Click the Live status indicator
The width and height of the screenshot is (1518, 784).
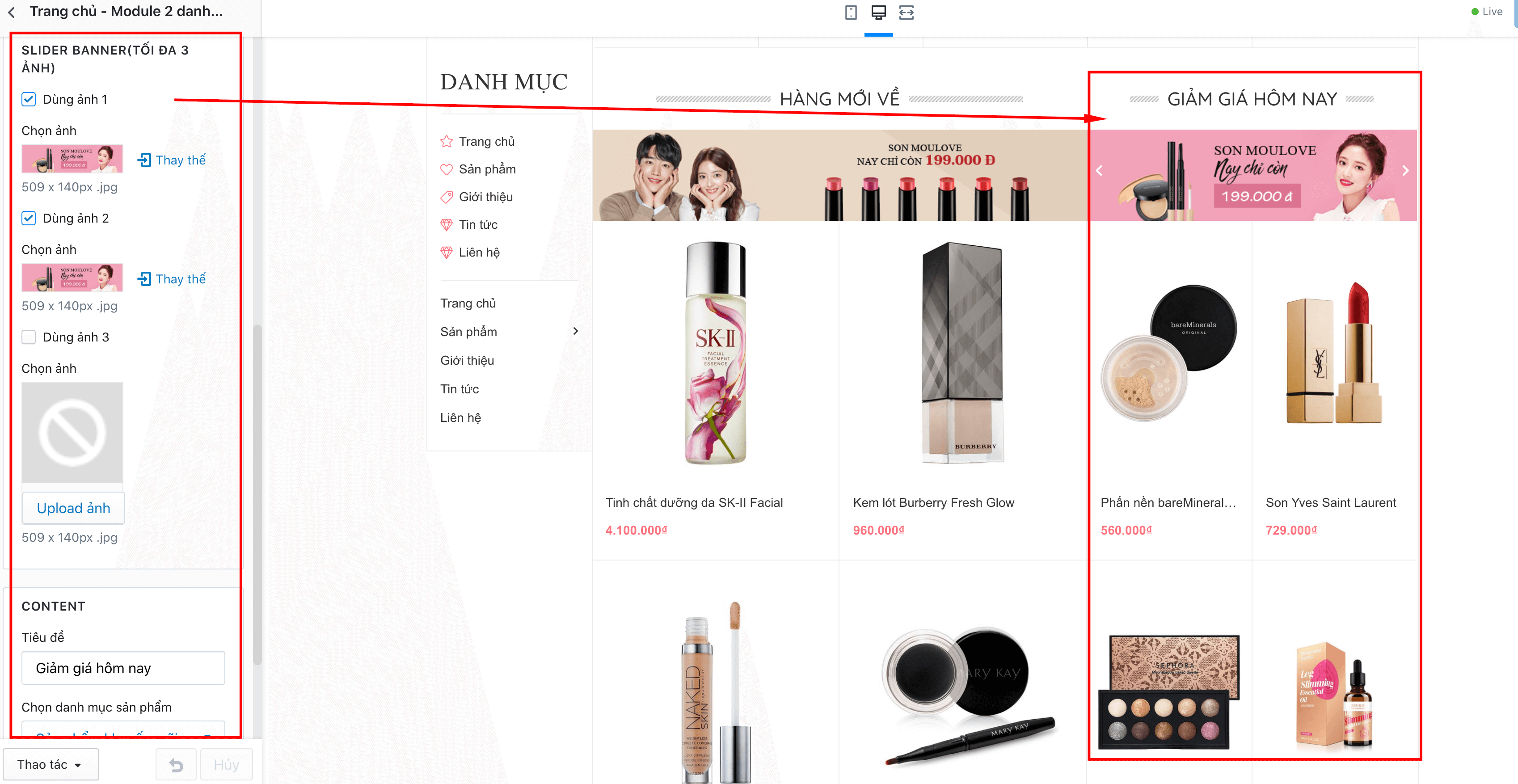pyautogui.click(x=1486, y=11)
